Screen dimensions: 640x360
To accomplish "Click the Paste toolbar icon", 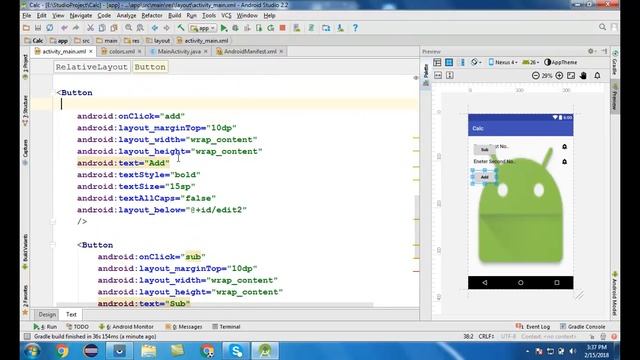I will [114, 28].
